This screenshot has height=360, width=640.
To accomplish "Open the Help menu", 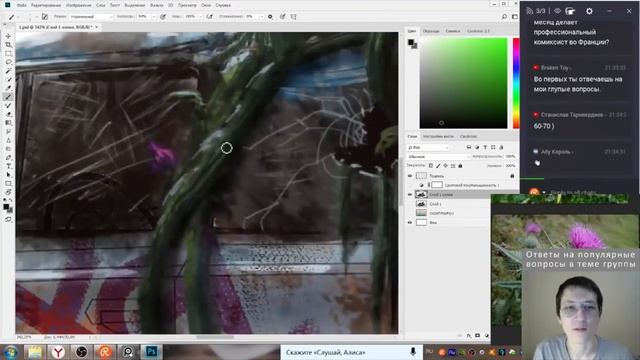I will pos(223,5).
